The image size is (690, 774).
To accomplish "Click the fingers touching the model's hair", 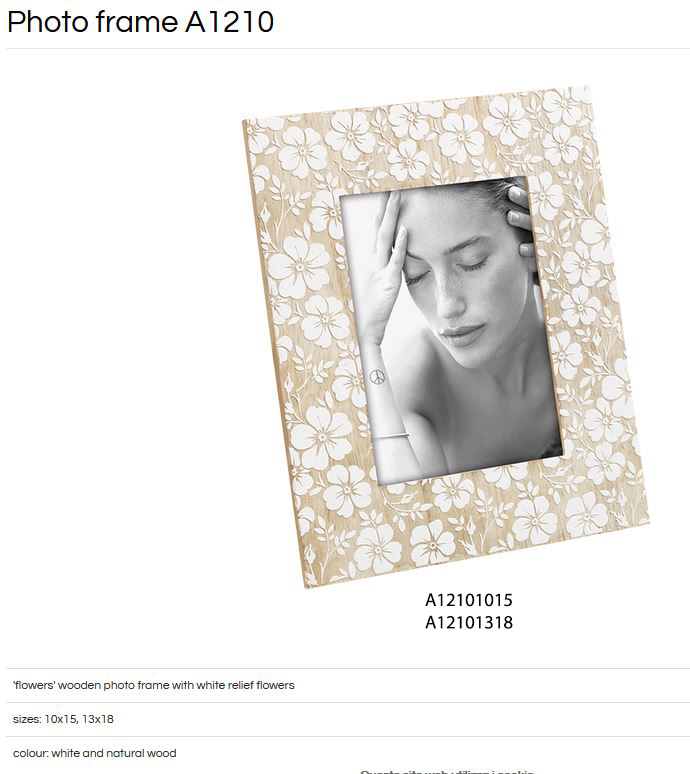I will pos(520,217).
